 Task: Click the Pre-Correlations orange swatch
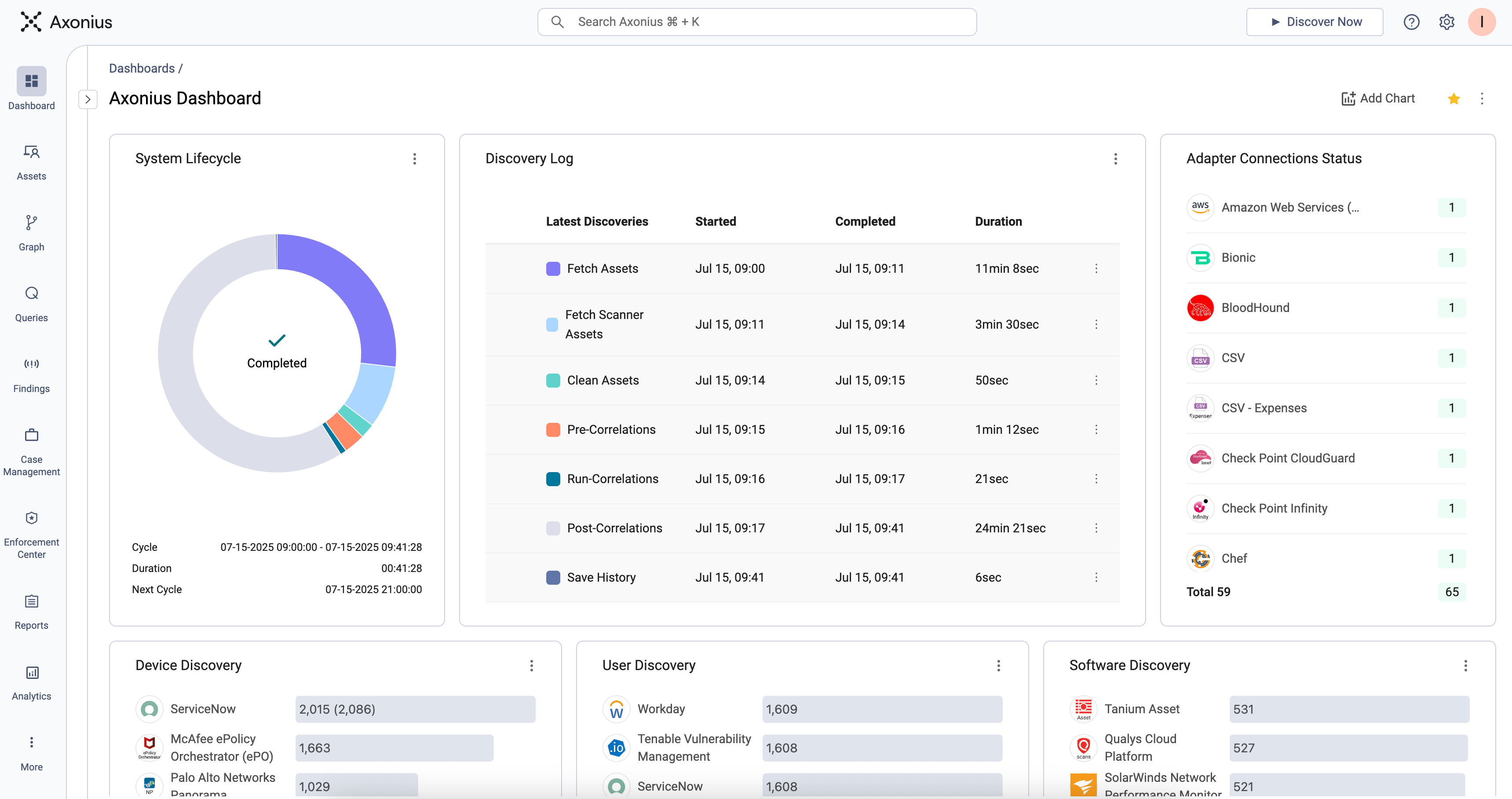point(553,429)
